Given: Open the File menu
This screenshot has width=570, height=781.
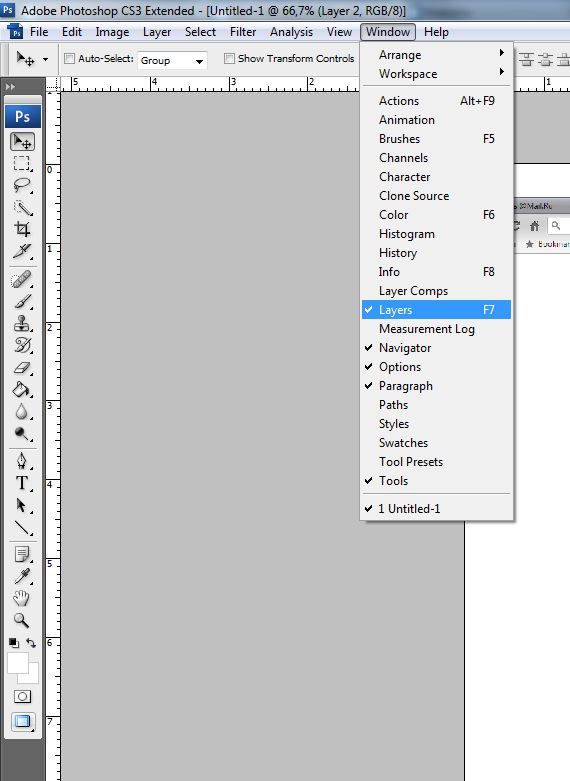Looking at the screenshot, I should click(39, 32).
